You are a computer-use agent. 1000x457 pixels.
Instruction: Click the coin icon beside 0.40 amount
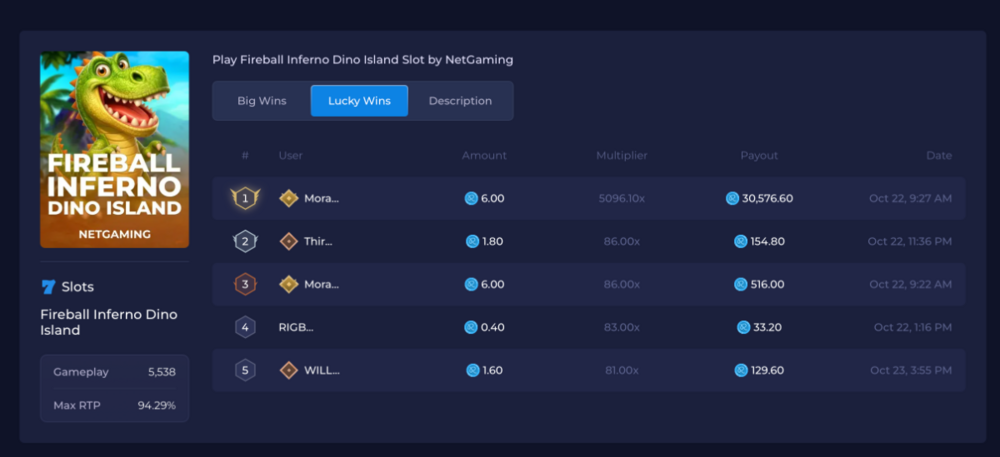(x=471, y=328)
